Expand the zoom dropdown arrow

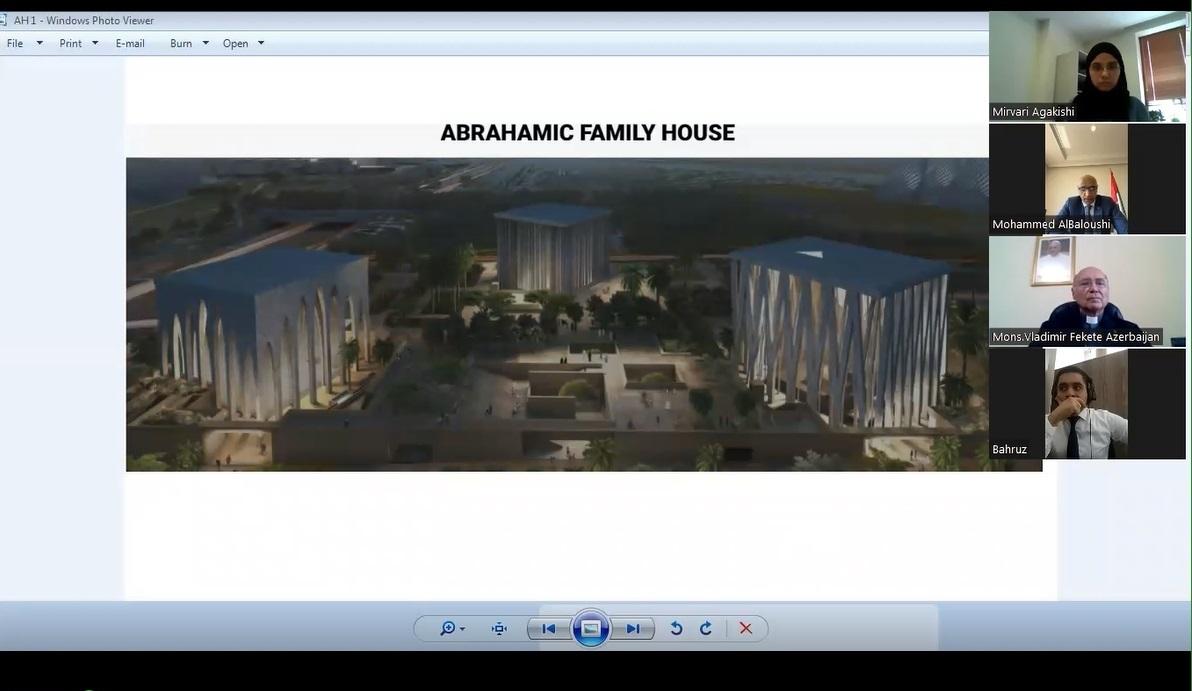[x=462, y=629]
